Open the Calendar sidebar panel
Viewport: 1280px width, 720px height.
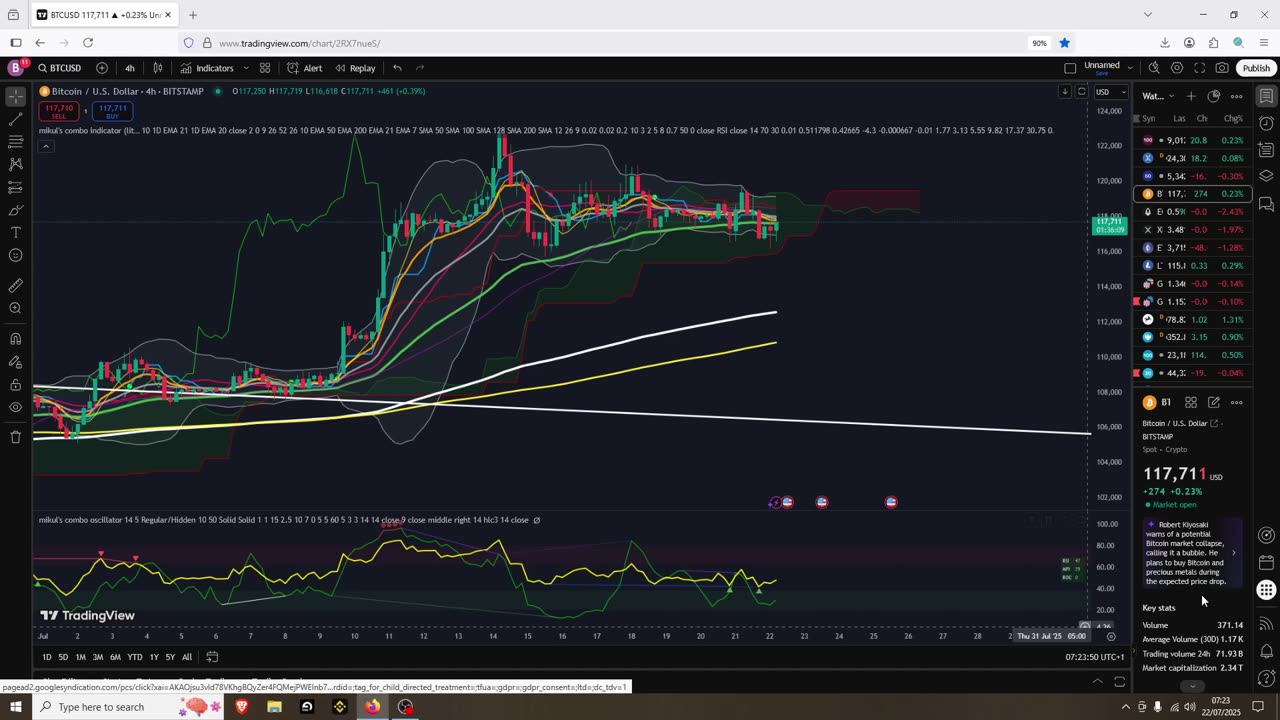pos(1266,563)
